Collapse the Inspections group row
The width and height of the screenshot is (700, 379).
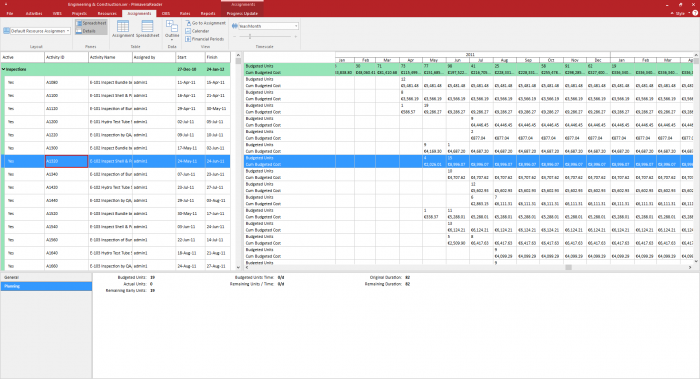pos(4,69)
